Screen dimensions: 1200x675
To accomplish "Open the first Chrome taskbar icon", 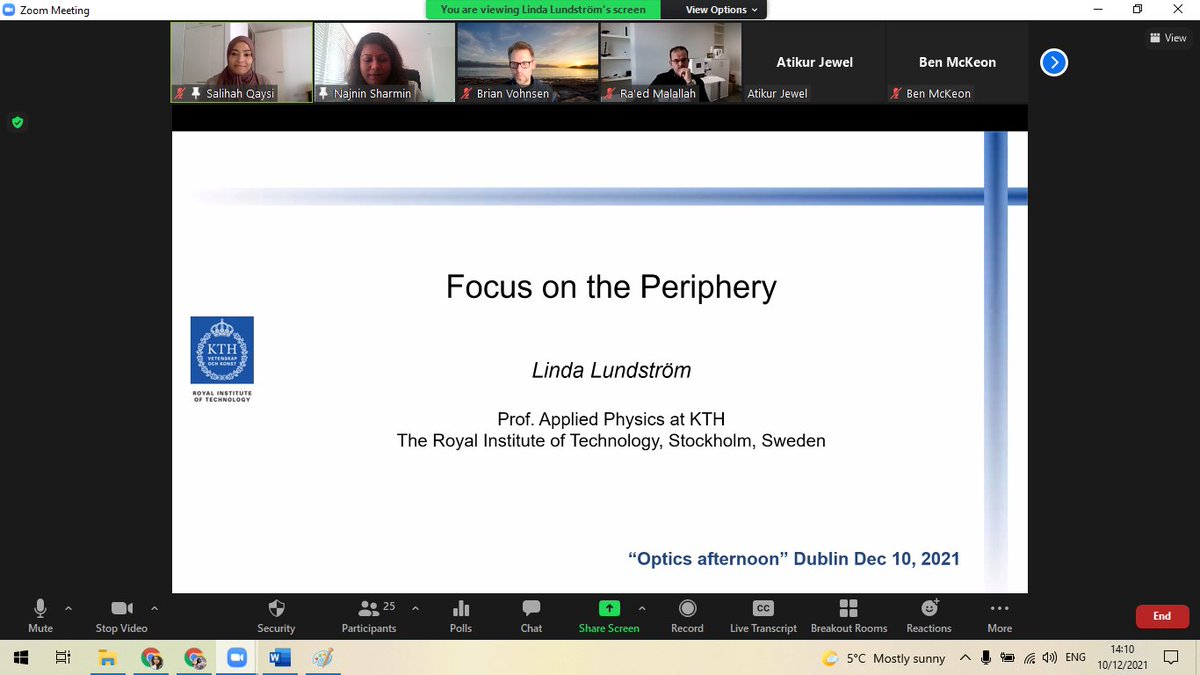I will pyautogui.click(x=151, y=658).
